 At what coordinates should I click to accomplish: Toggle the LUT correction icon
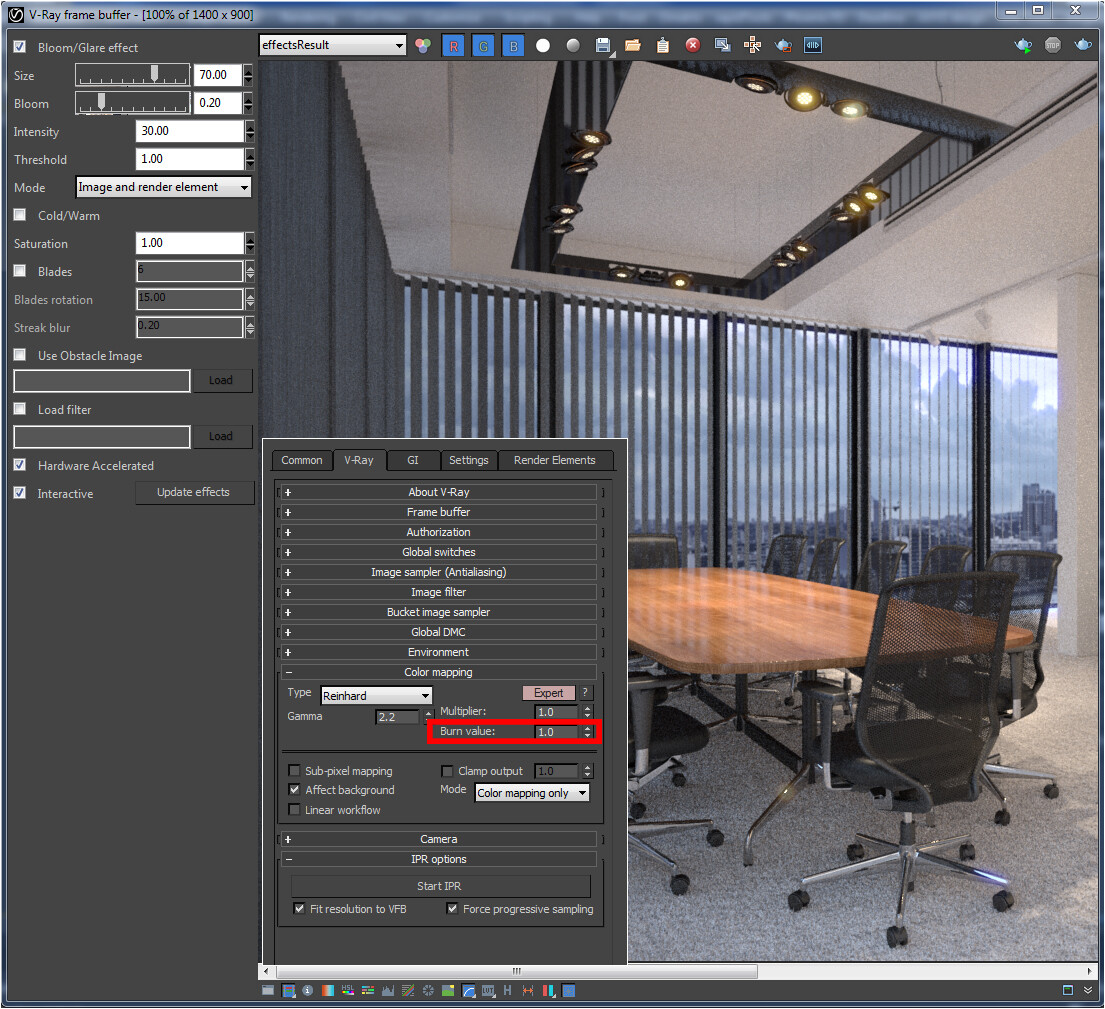tap(488, 991)
